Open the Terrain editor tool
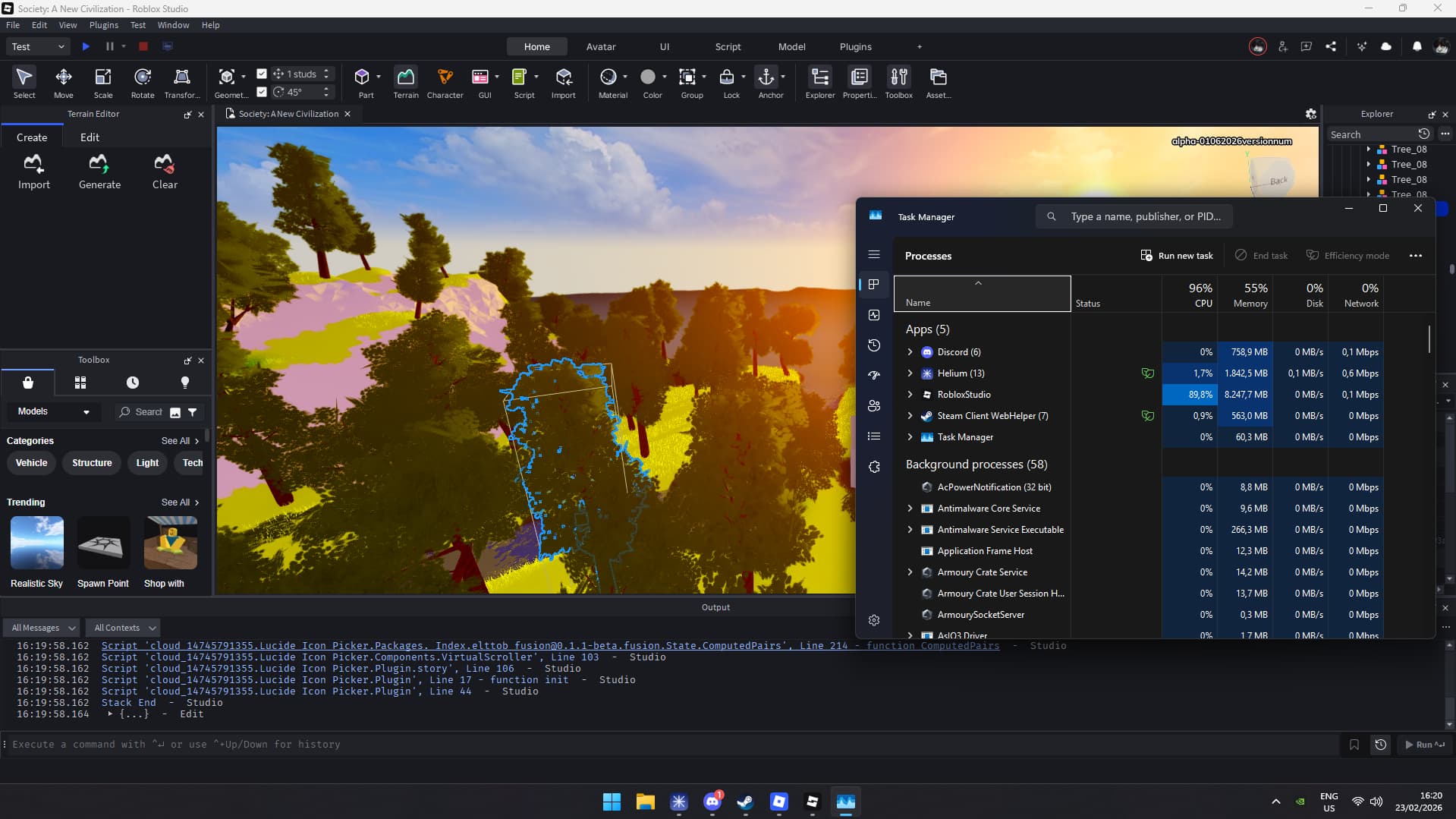 coord(406,83)
